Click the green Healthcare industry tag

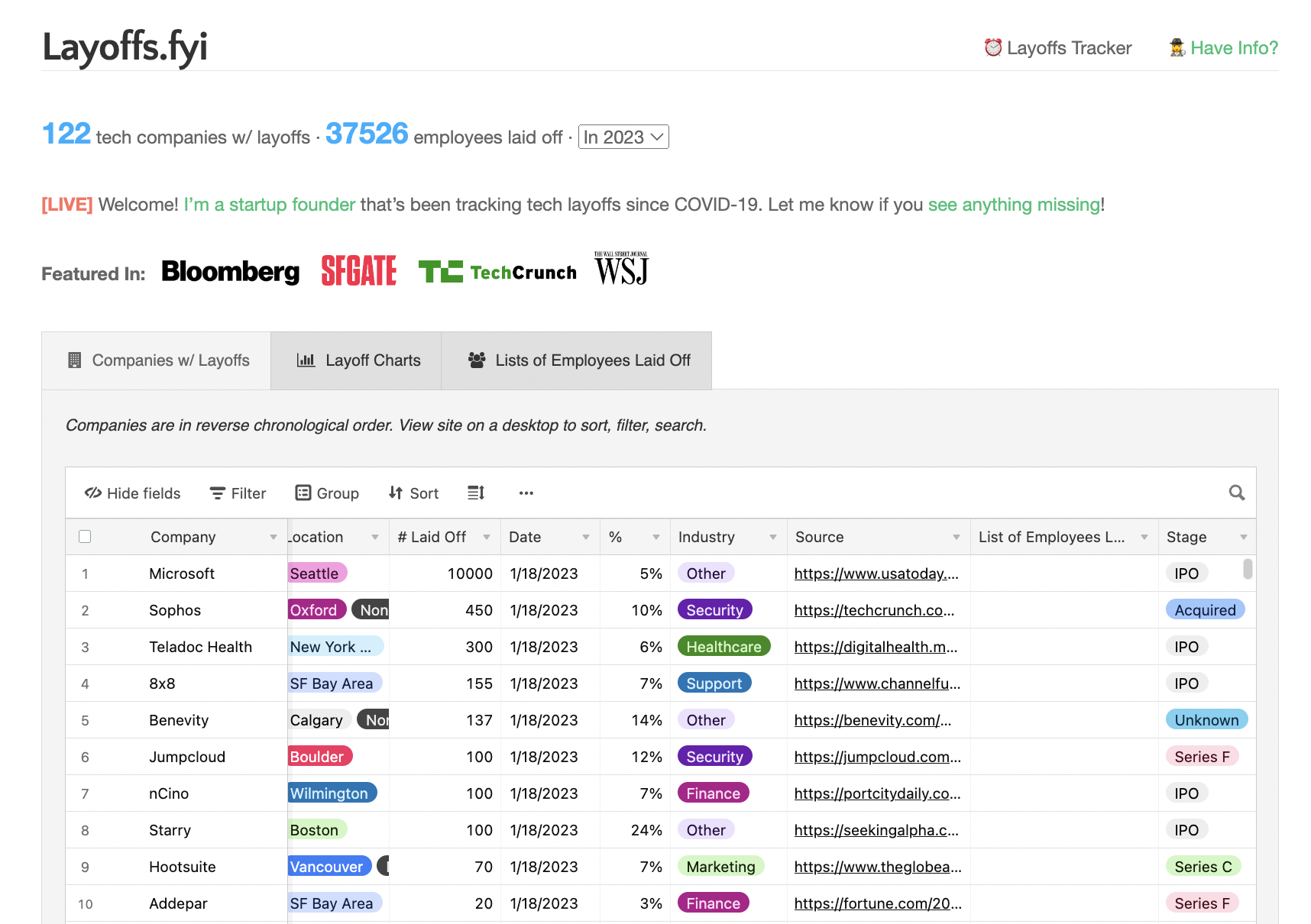(x=723, y=647)
